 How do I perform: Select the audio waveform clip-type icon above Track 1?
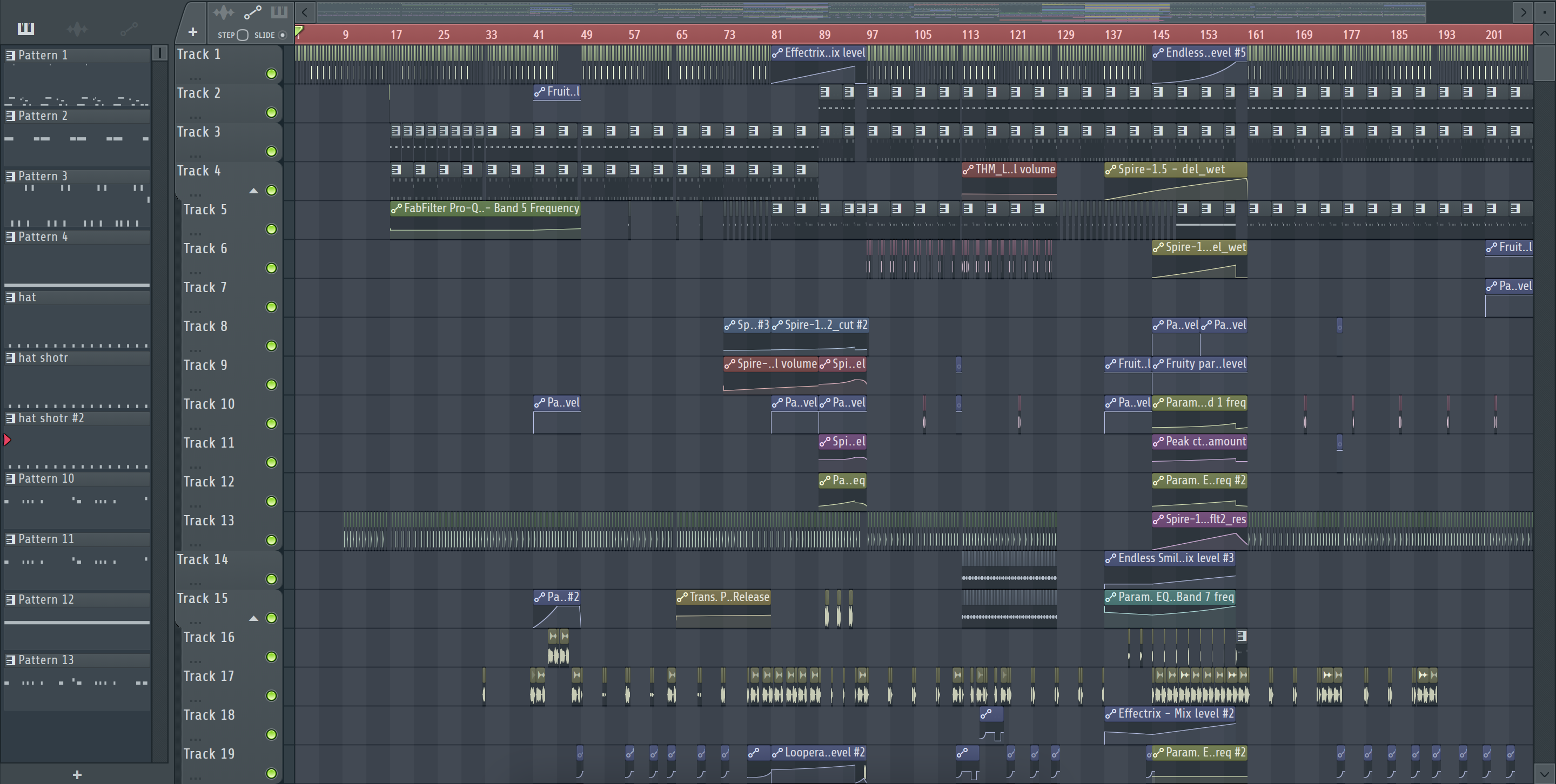224,12
